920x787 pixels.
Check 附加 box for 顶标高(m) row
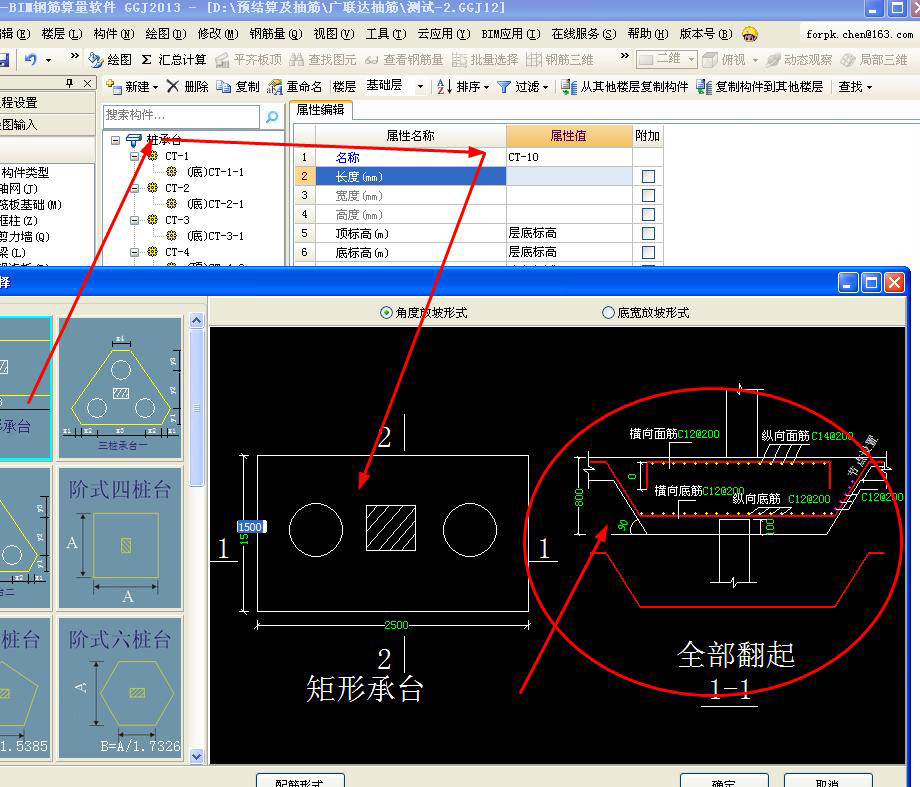(648, 234)
